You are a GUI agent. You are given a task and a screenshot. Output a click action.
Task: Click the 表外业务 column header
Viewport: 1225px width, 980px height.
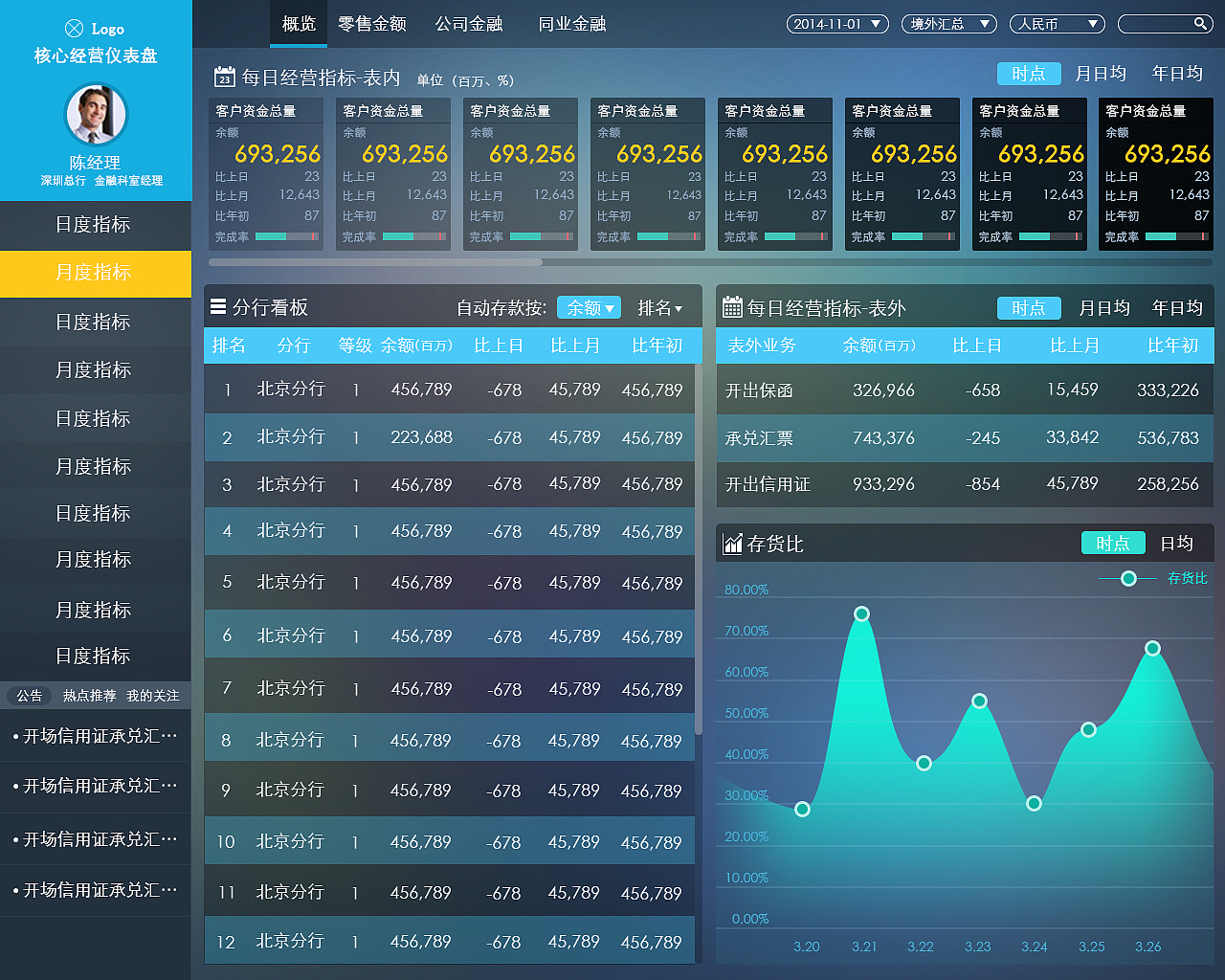coord(762,345)
